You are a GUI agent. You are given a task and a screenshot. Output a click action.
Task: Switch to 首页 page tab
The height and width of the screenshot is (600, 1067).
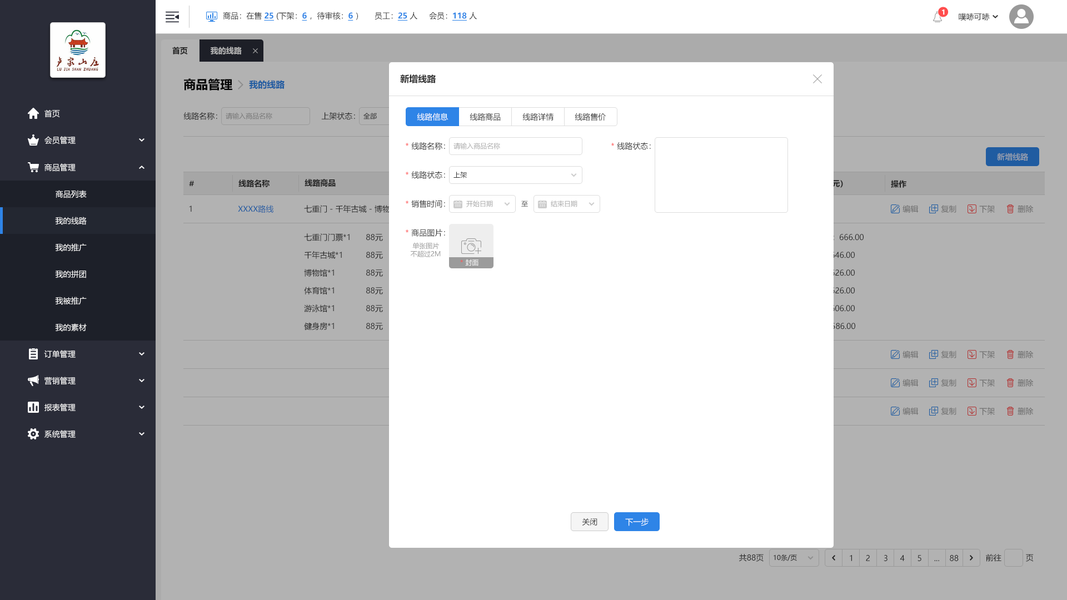[180, 50]
